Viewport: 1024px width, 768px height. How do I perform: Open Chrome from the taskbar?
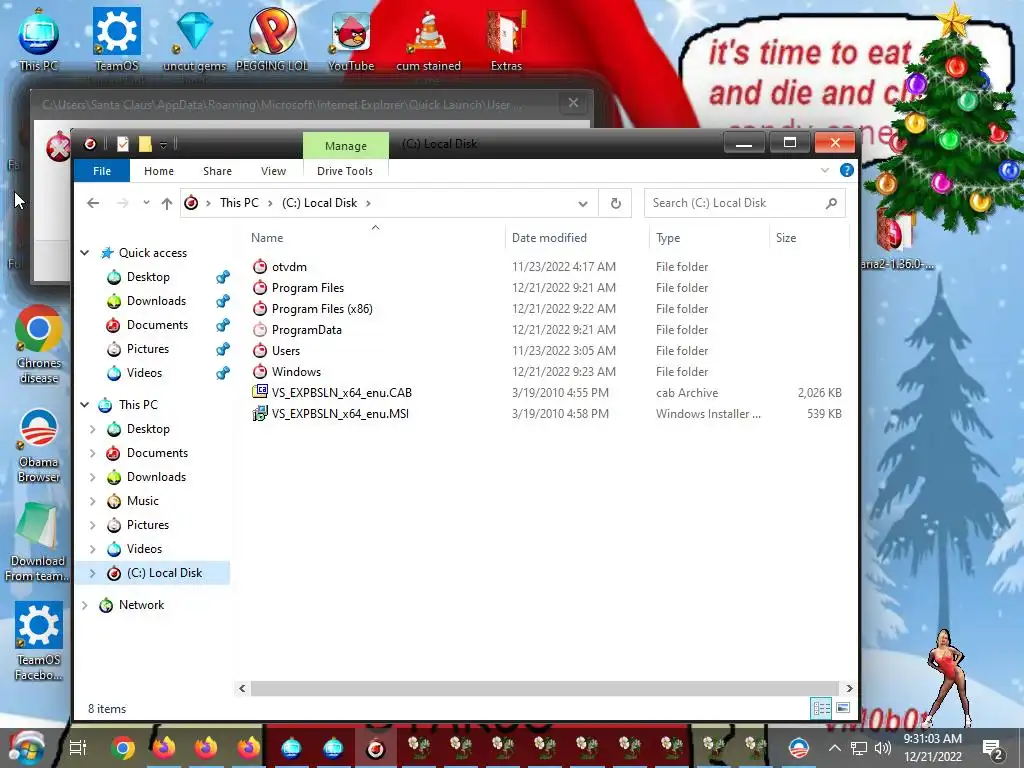(122, 748)
